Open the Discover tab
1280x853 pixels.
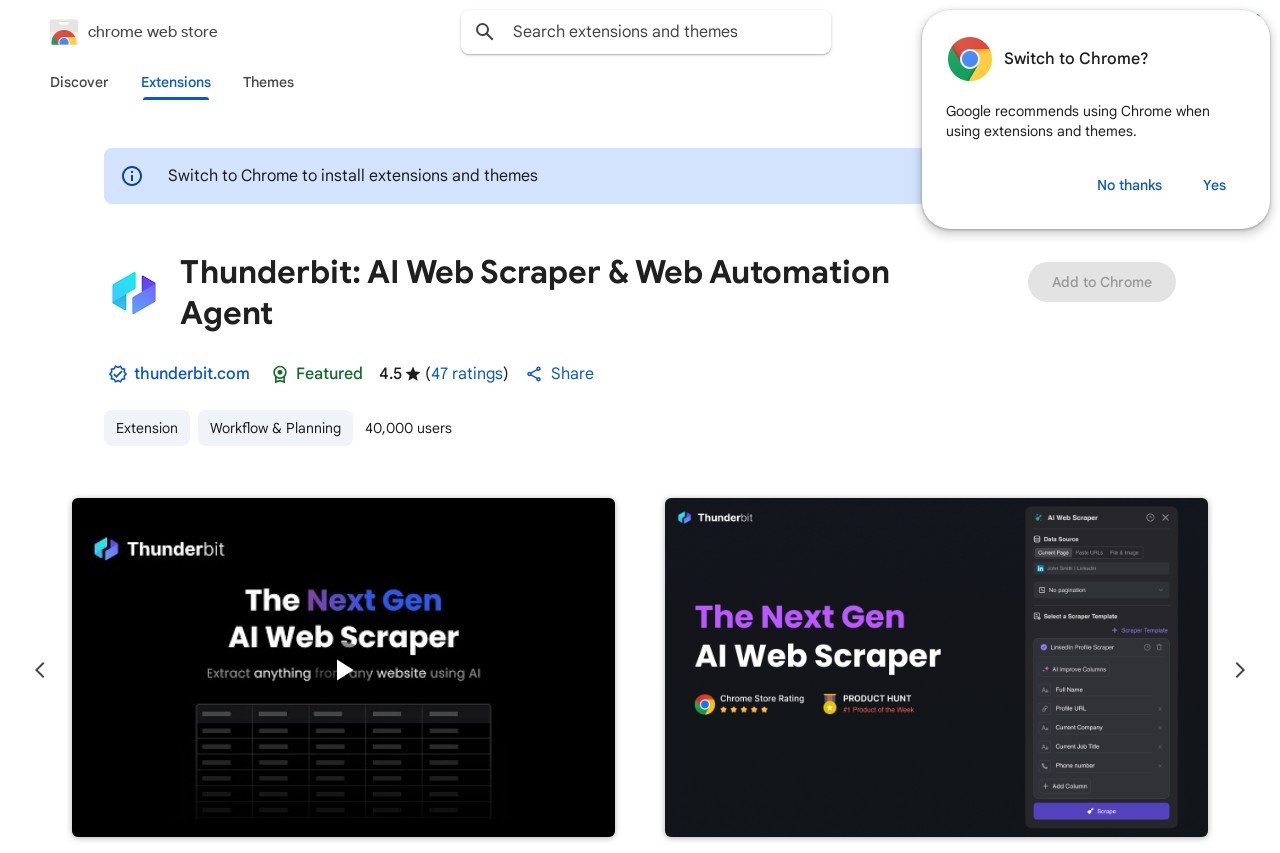(79, 82)
